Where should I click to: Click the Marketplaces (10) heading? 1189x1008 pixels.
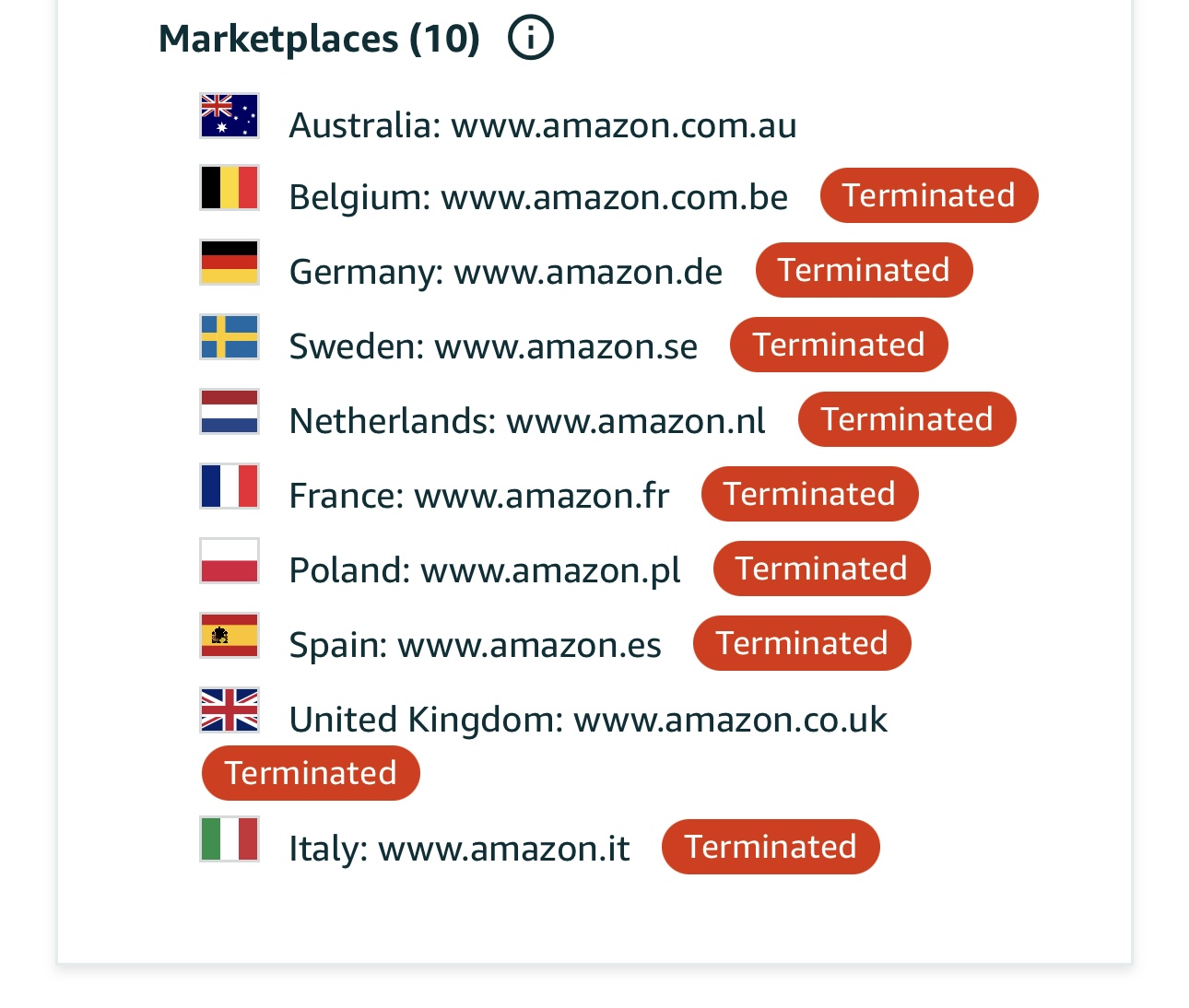coord(320,39)
